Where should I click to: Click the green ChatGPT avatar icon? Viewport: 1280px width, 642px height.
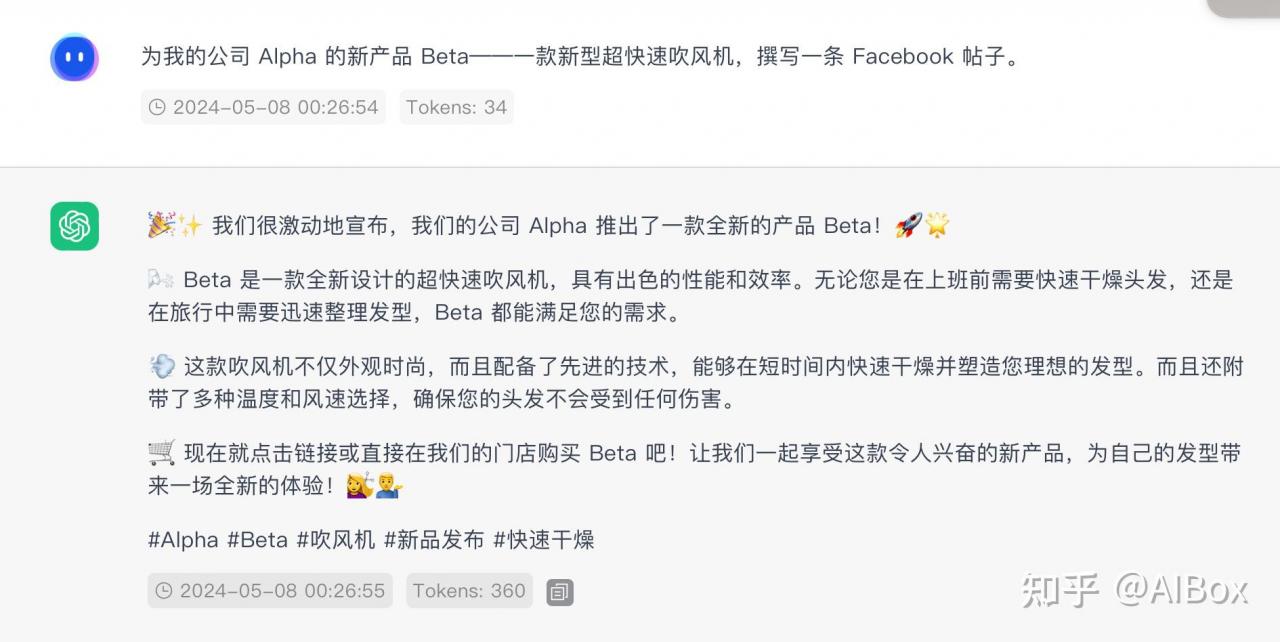[x=74, y=226]
